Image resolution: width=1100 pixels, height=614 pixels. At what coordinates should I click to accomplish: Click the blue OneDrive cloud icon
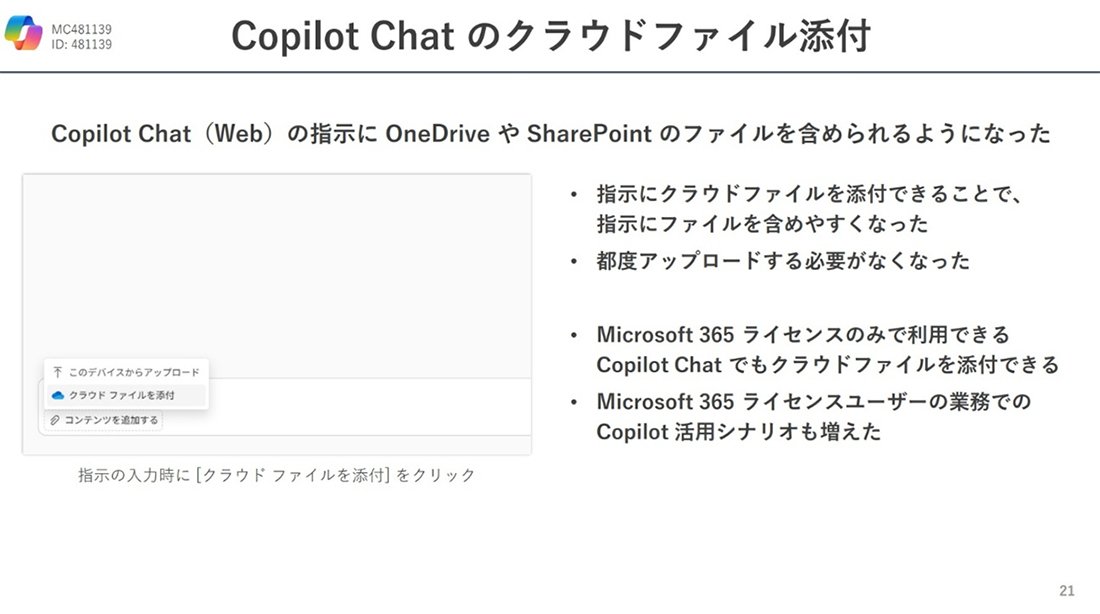(x=58, y=395)
